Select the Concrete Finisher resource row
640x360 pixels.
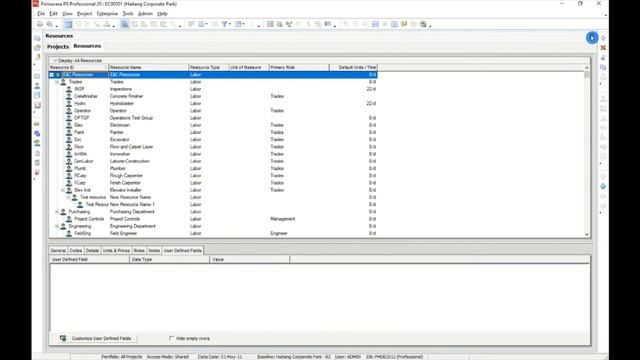[213, 96]
